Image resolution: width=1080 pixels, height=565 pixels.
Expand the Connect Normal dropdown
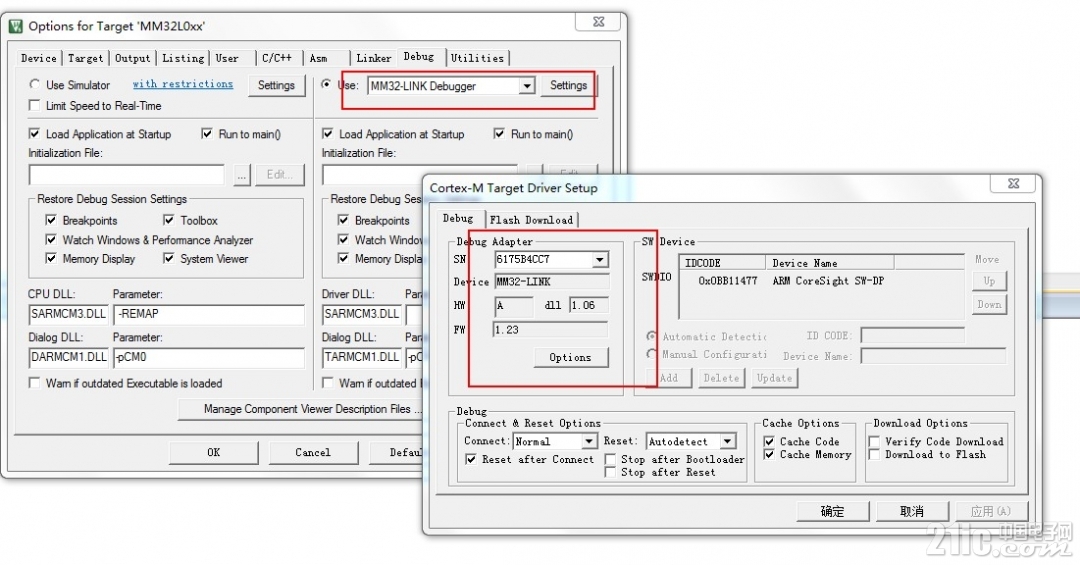click(x=589, y=441)
